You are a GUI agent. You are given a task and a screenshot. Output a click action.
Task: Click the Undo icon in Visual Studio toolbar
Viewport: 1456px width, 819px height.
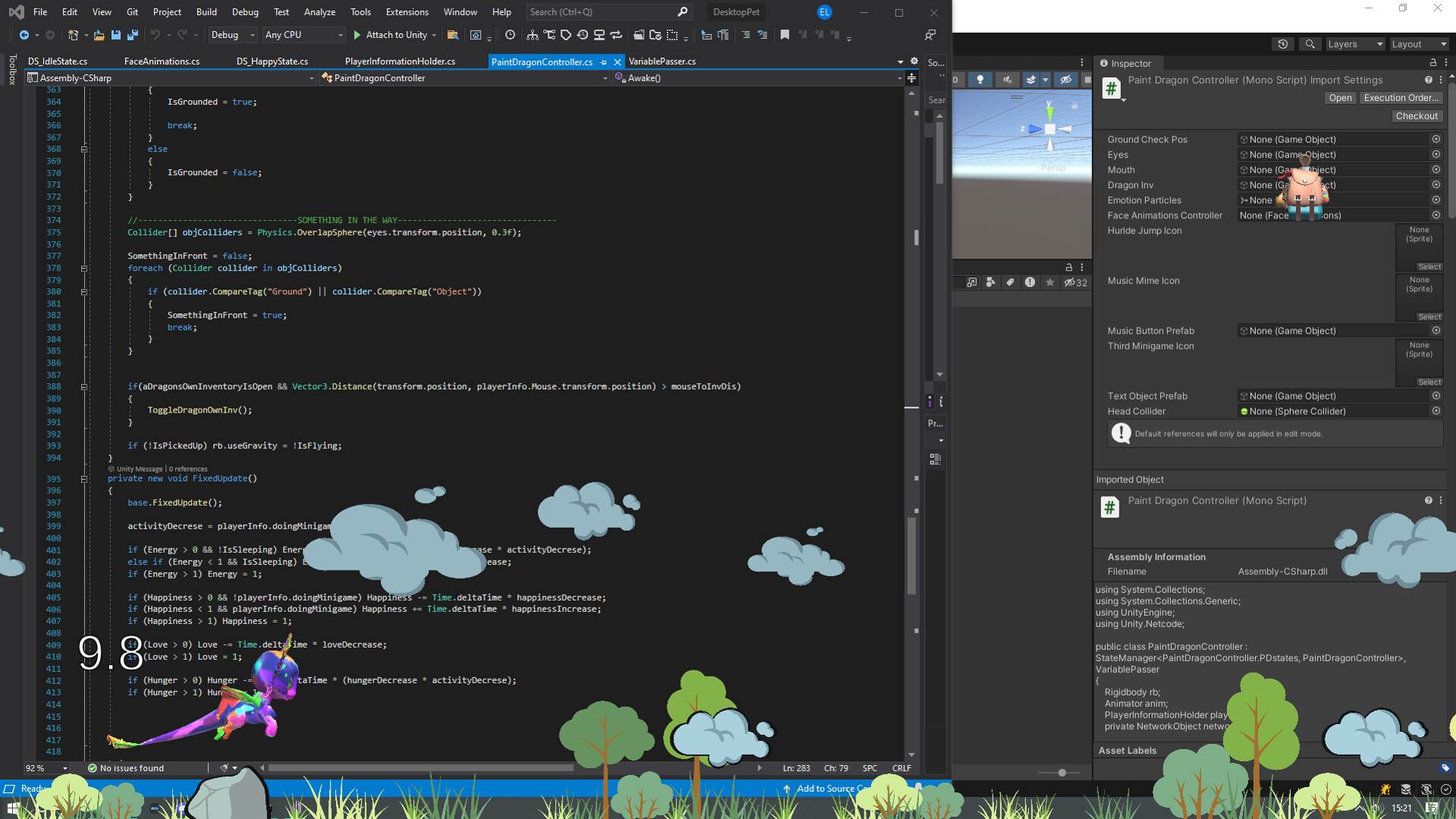point(156,35)
